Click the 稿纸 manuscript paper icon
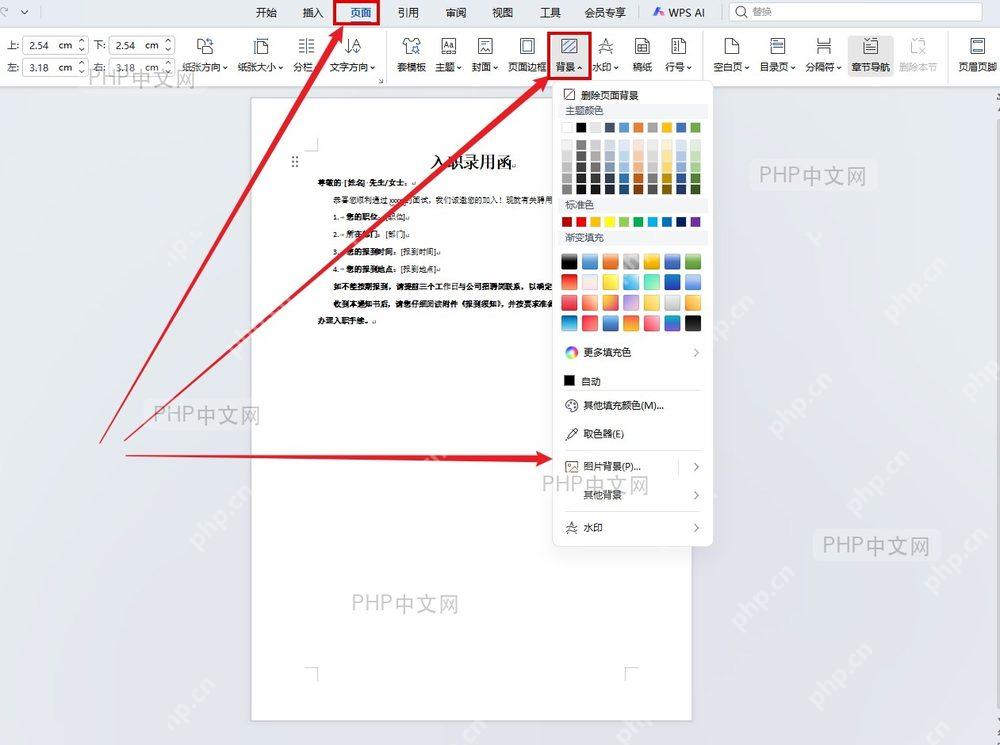Viewport: 1000px width, 745px height. (642, 46)
